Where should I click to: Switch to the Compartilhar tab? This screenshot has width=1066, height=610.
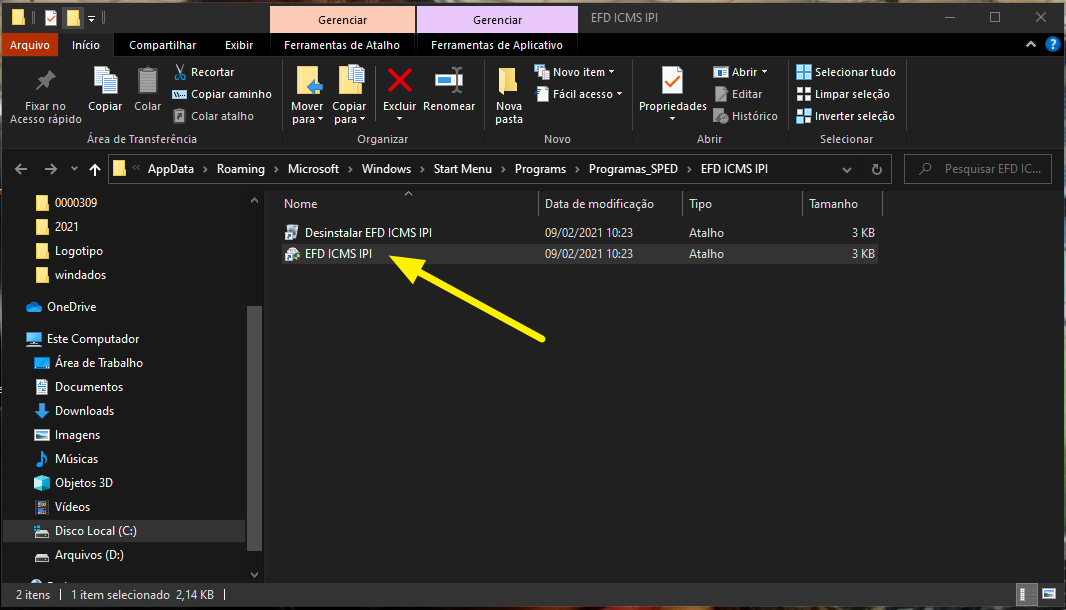(x=162, y=45)
